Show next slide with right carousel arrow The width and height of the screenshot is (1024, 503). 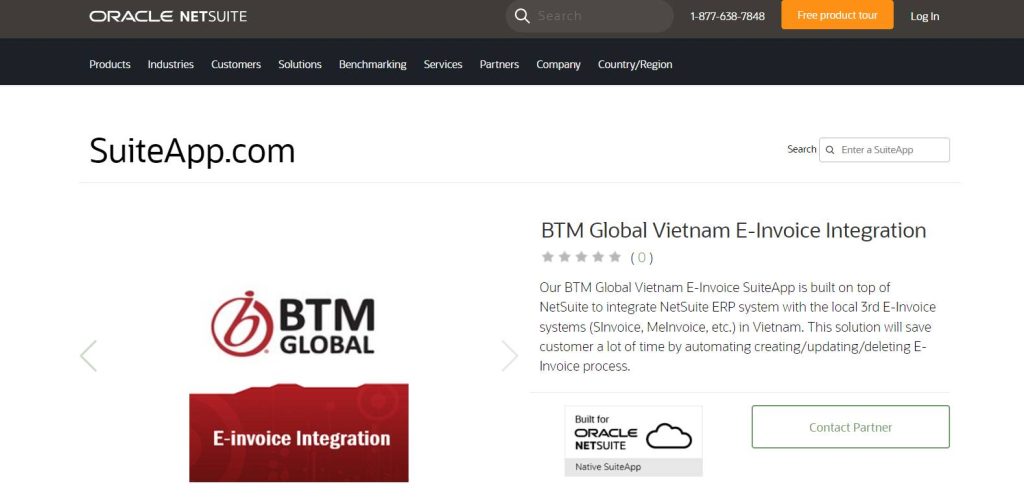pyautogui.click(x=509, y=356)
